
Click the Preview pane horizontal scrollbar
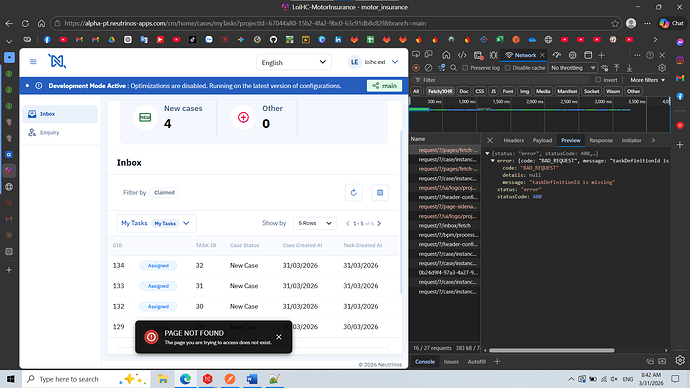click(551, 351)
